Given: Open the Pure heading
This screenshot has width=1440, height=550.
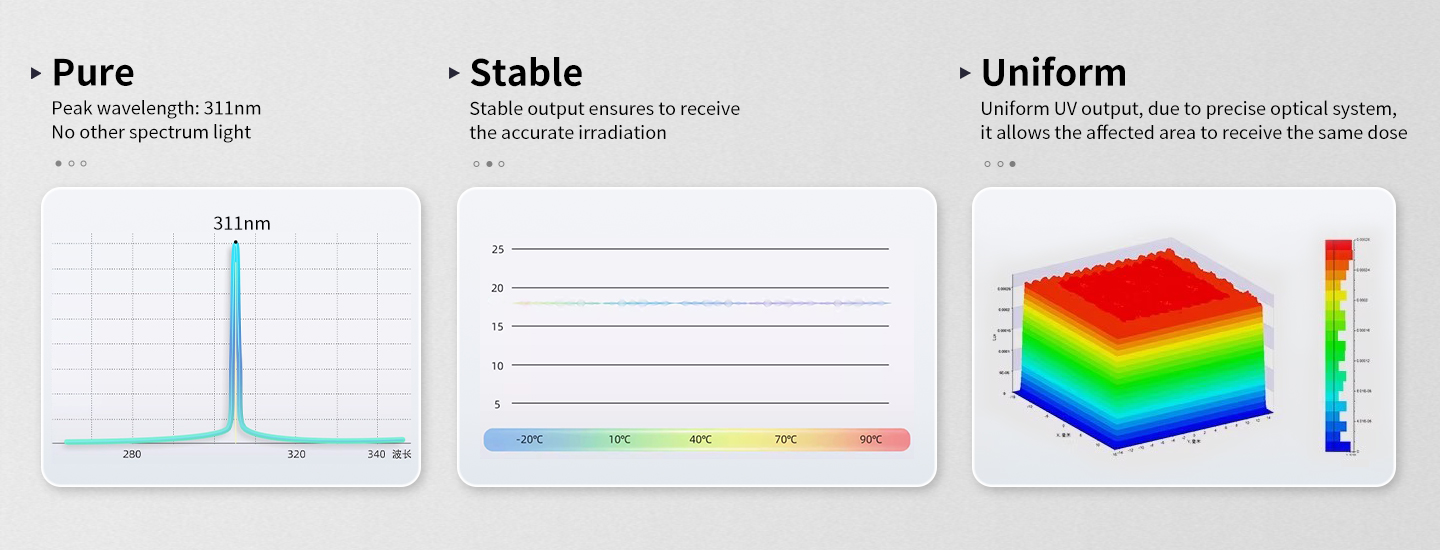Looking at the screenshot, I should 93,73.
